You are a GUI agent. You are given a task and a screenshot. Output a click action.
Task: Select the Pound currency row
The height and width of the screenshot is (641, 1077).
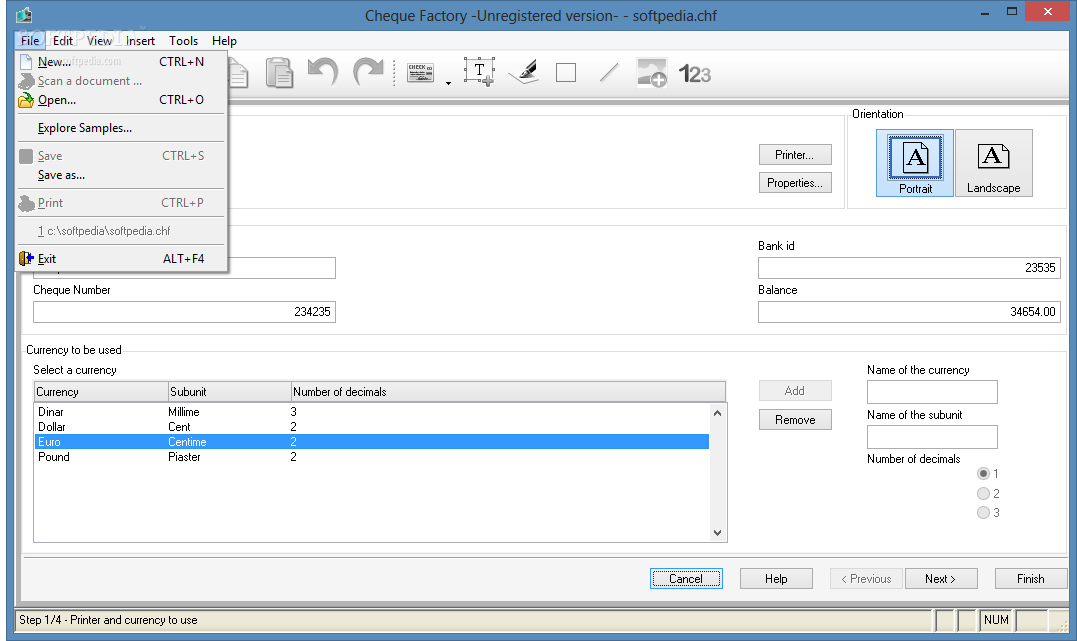pos(372,457)
